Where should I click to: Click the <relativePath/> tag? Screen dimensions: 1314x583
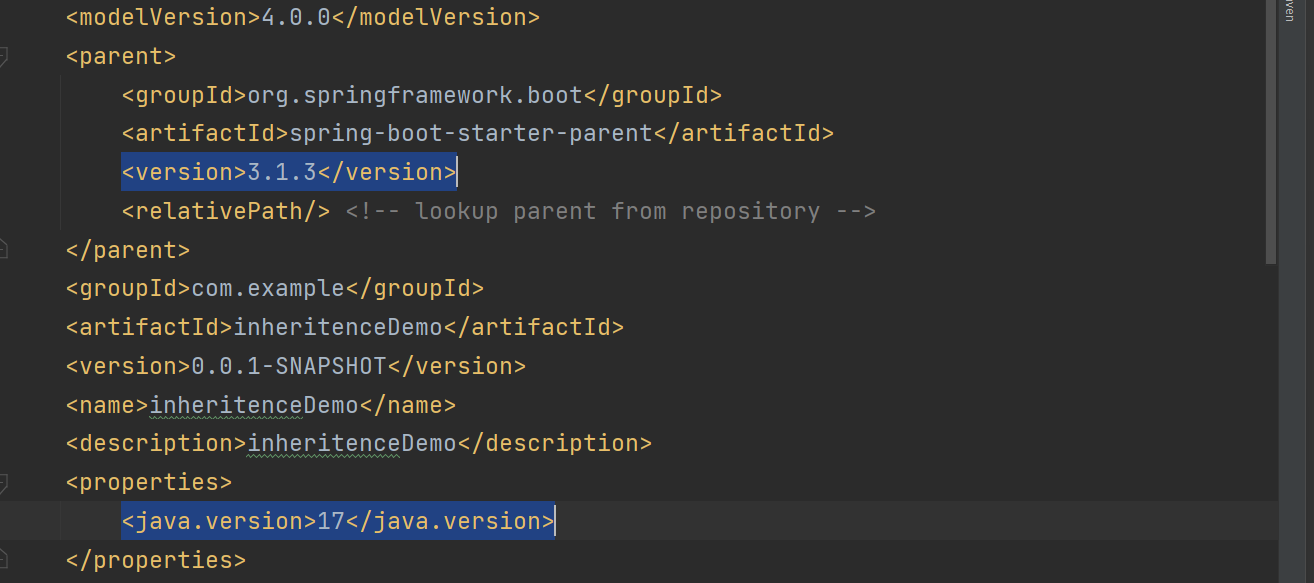[x=226, y=211]
